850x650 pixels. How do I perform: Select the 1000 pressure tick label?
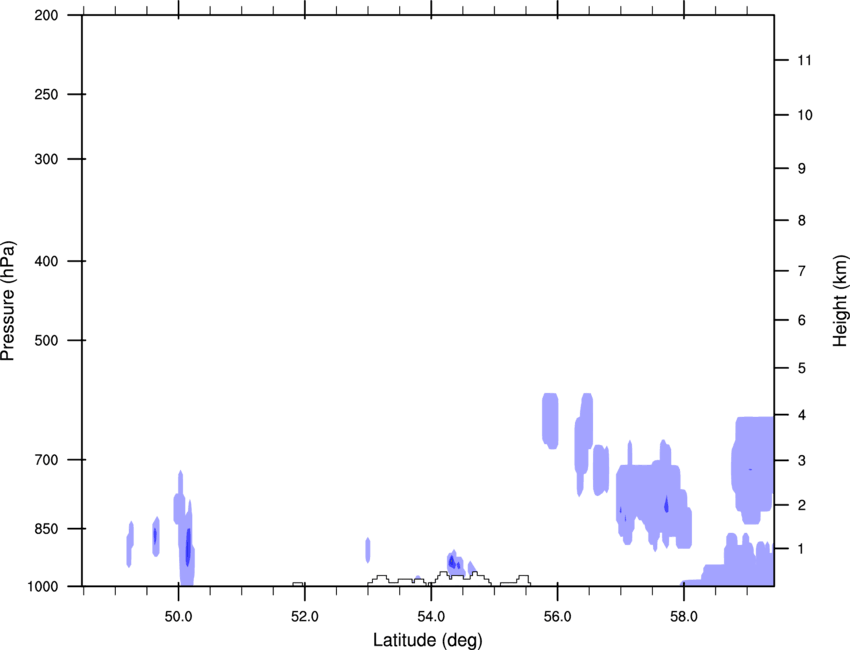(42, 586)
